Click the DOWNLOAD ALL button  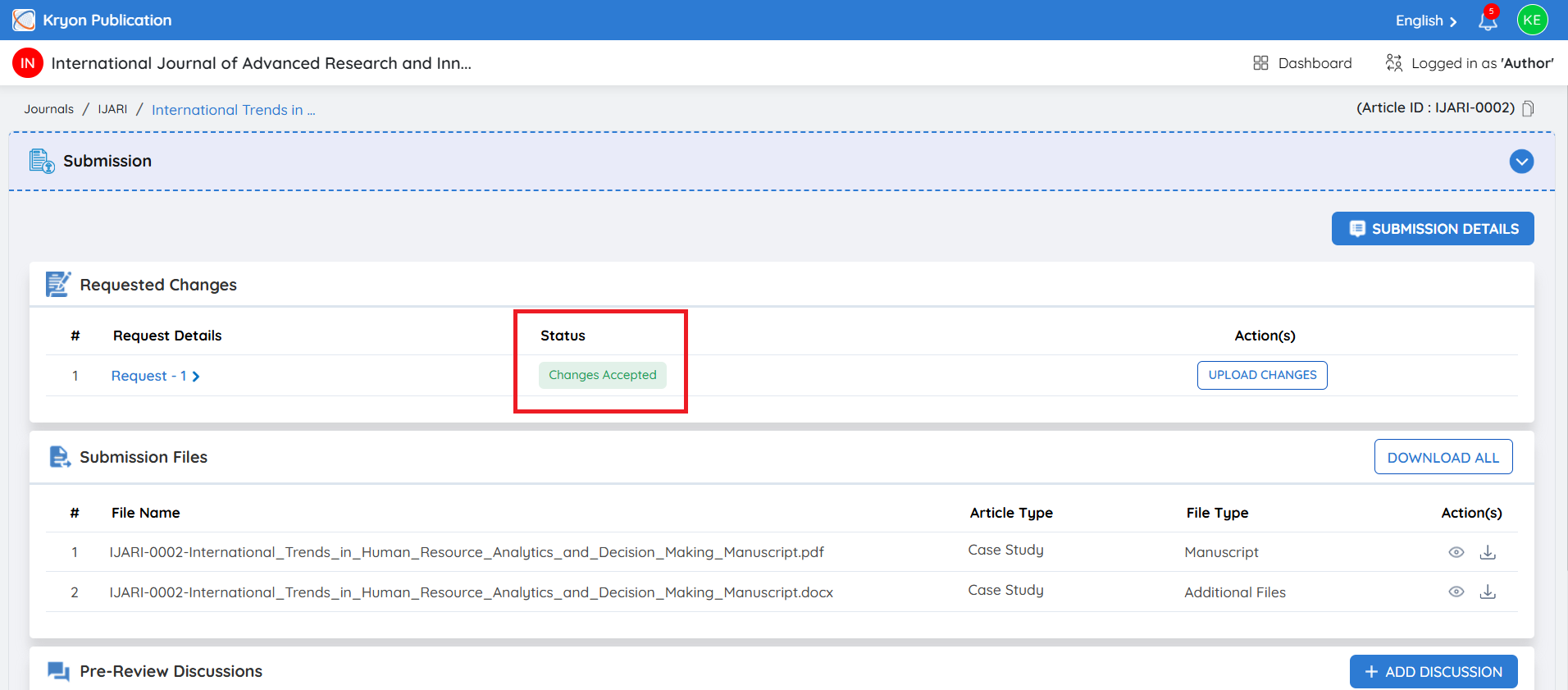click(1443, 457)
